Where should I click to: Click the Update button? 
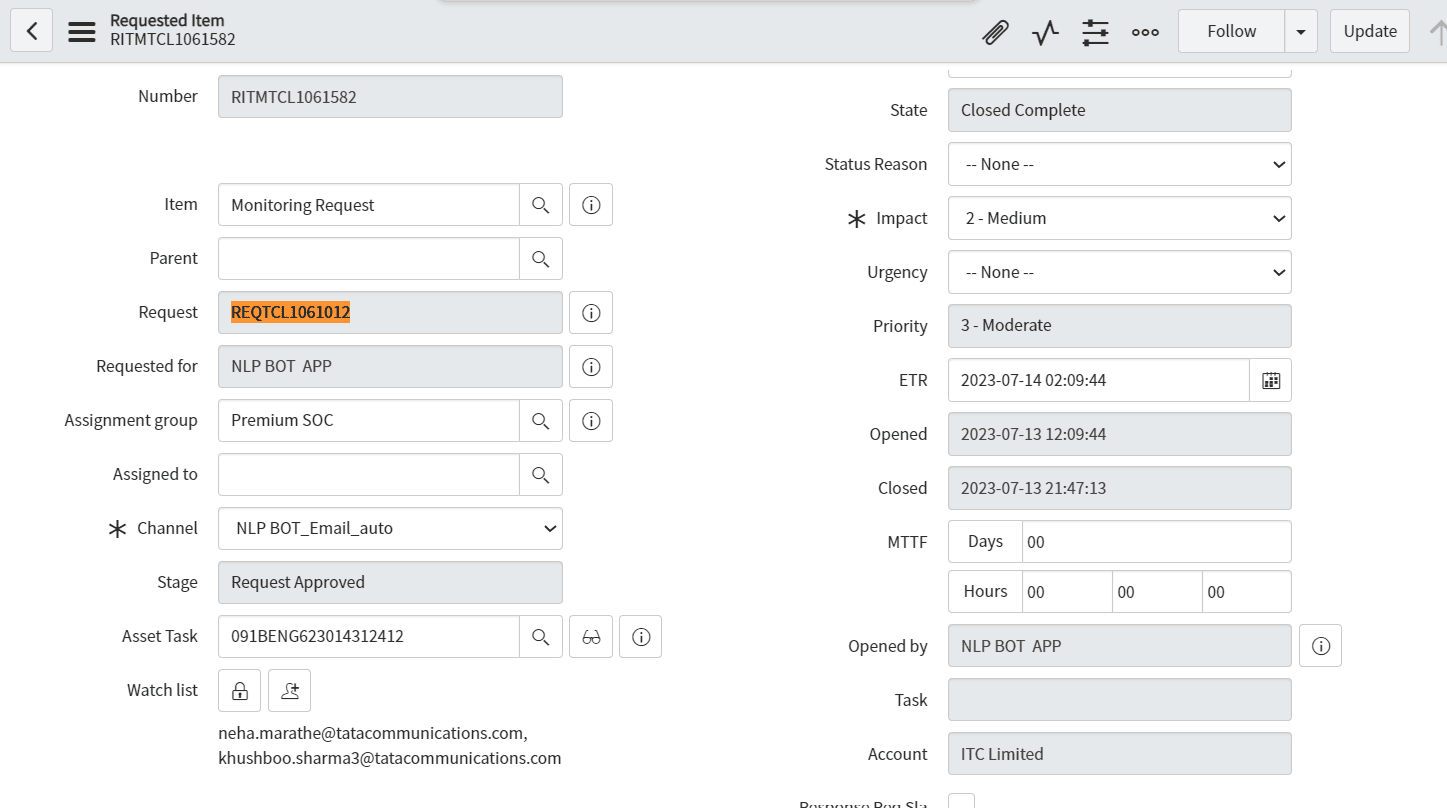[x=1369, y=31]
